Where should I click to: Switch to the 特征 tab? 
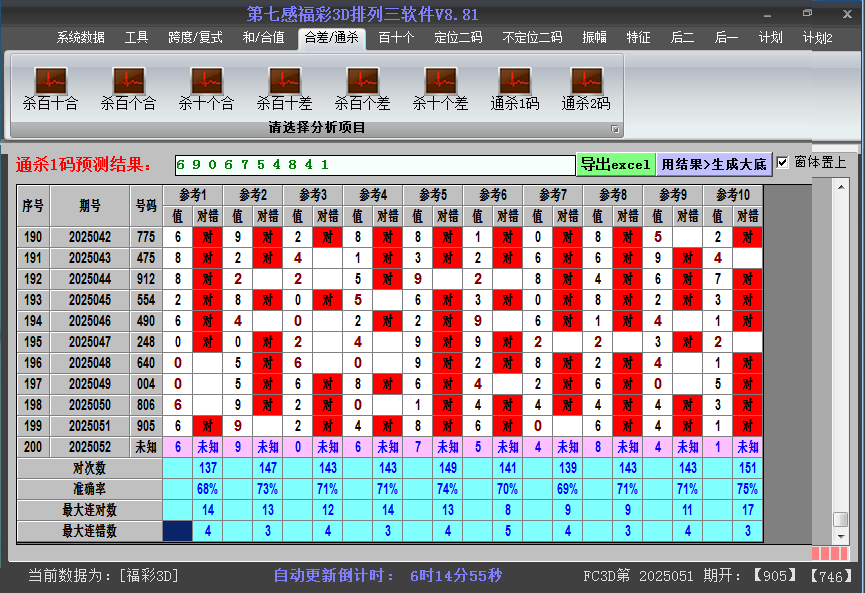pyautogui.click(x=638, y=38)
